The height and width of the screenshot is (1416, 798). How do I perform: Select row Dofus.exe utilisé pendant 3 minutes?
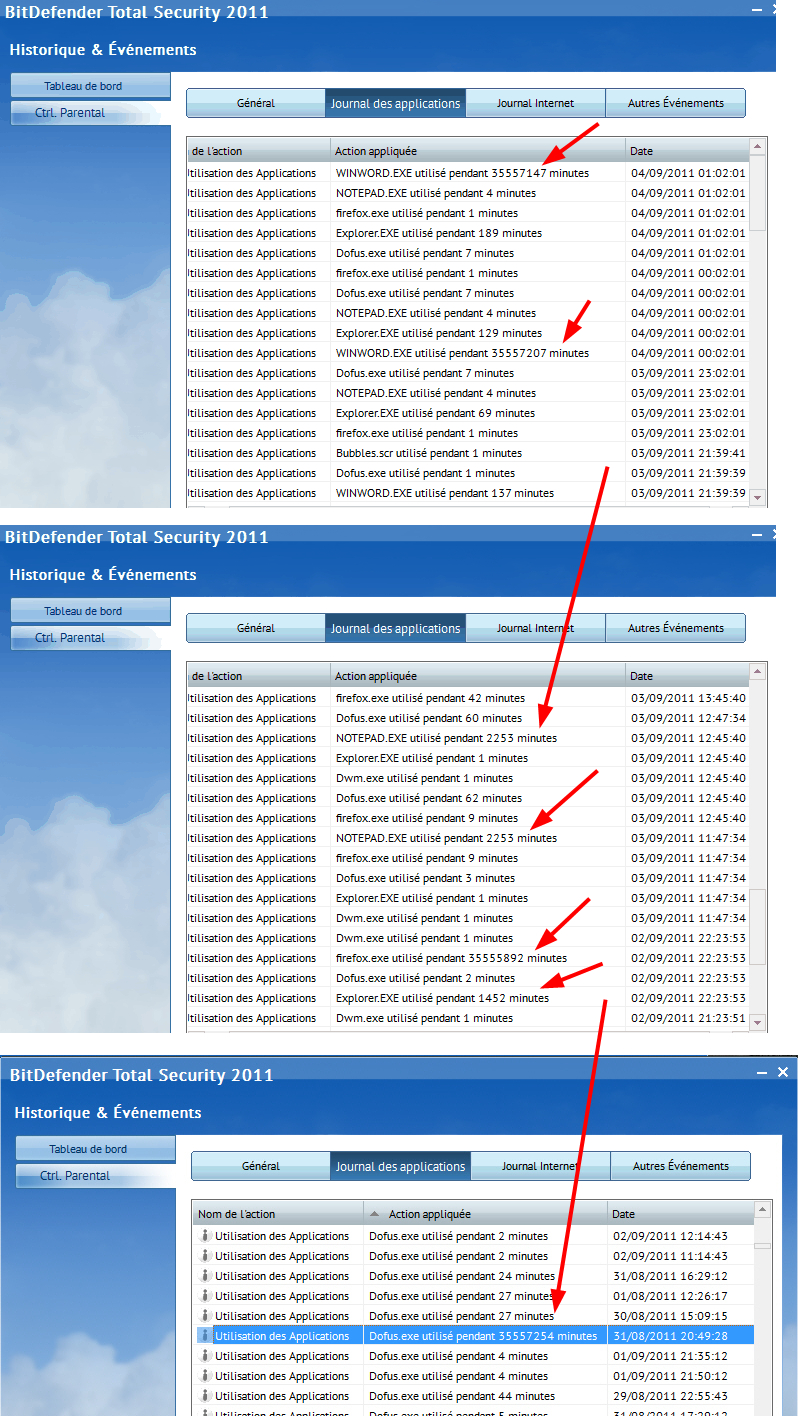coord(467,878)
